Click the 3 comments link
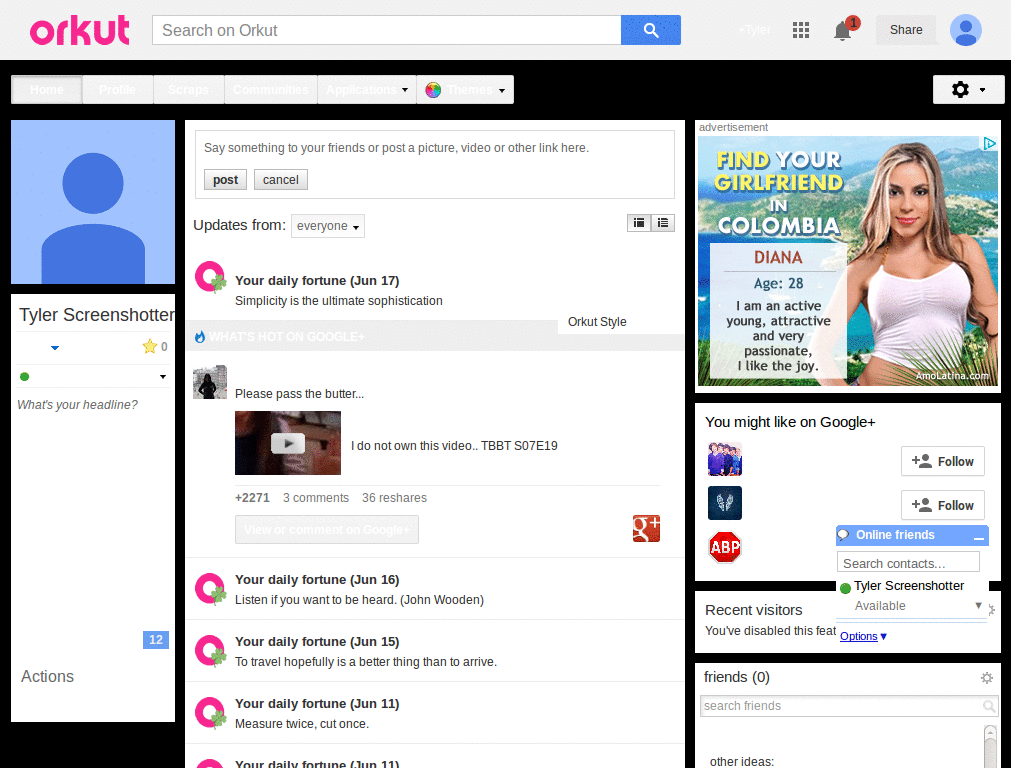Image resolution: width=1024 pixels, height=768 pixels. coord(316,498)
